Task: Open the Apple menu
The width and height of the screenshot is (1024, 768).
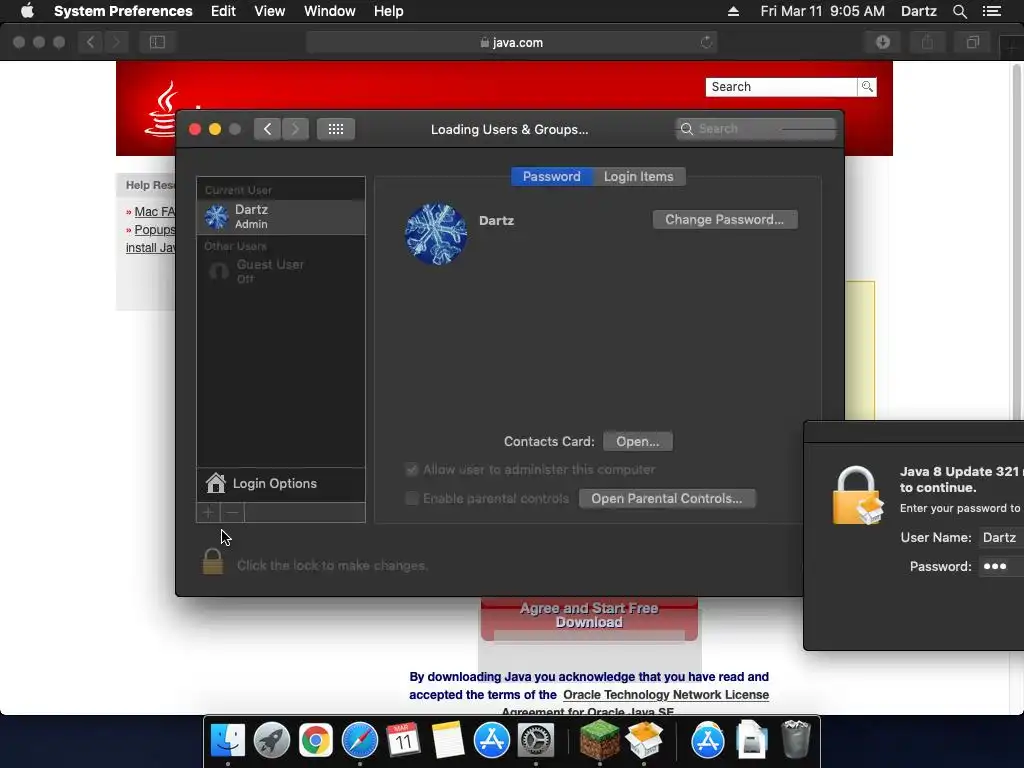Action: coord(27,11)
